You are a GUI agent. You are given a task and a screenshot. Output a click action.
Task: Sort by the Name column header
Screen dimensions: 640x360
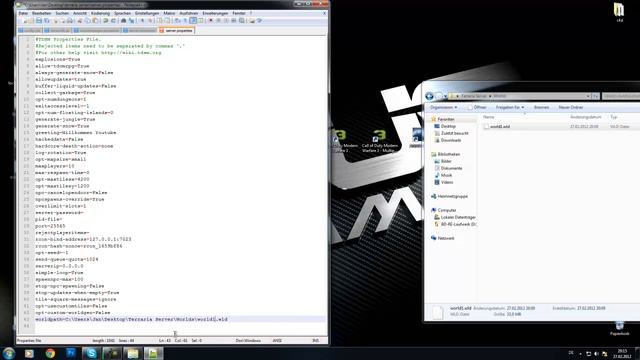click(x=489, y=117)
